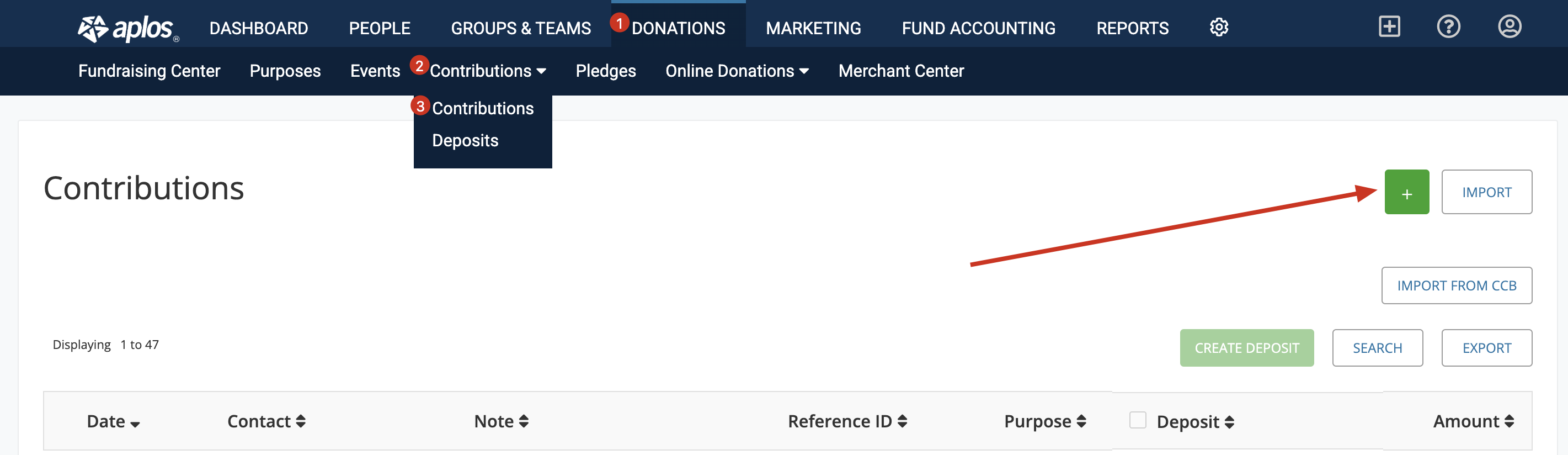Sort by Amount column

pos(1473,421)
